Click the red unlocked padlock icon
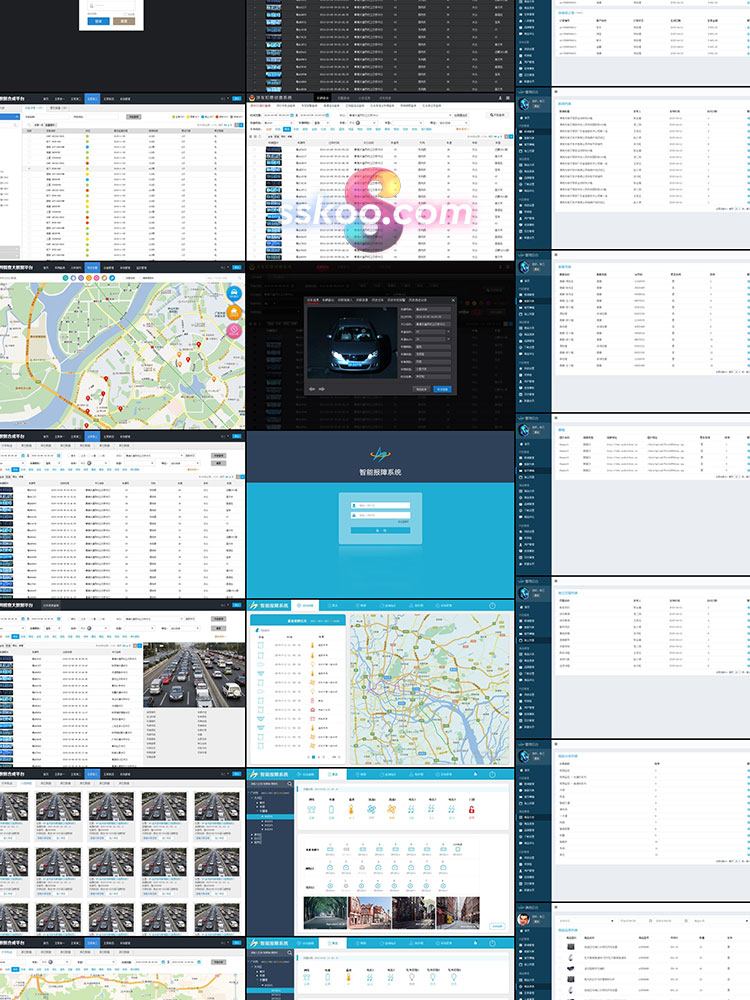Screen dimensions: 750x1000 click(x=471, y=809)
